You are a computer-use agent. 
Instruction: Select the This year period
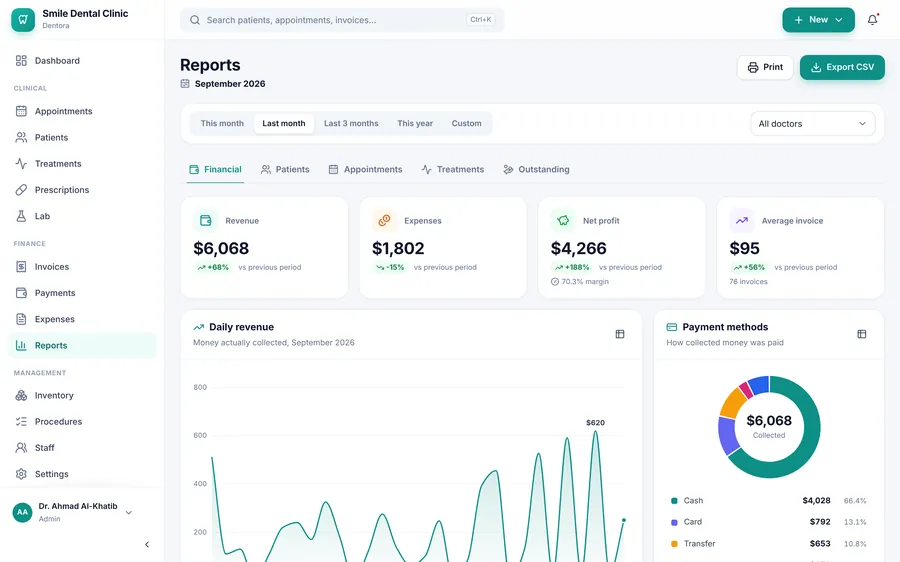(x=415, y=123)
